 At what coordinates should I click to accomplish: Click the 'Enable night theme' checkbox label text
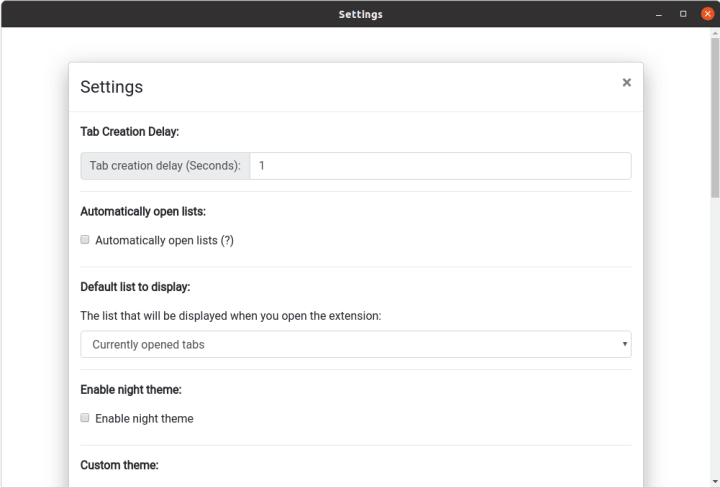tap(144, 419)
